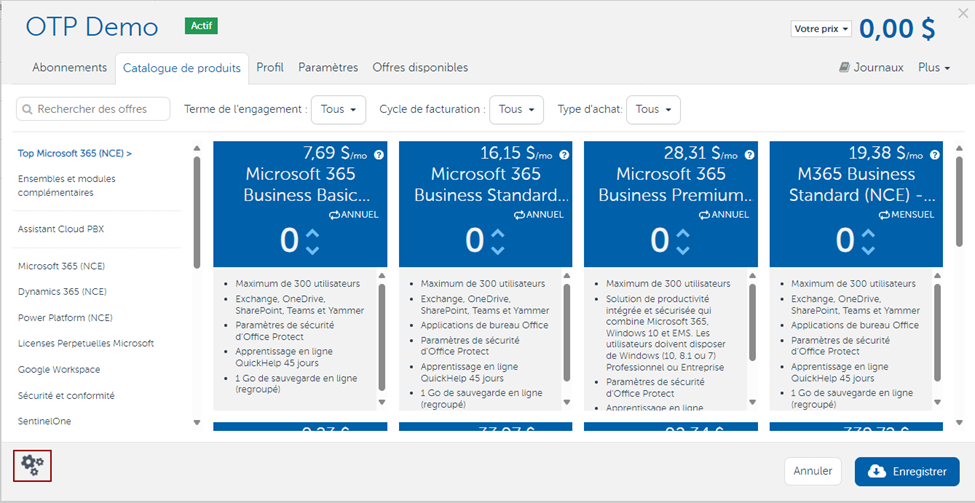Decrease quantity on Business Premium card
Image resolution: width=975 pixels, height=503 pixels.
pos(683,250)
